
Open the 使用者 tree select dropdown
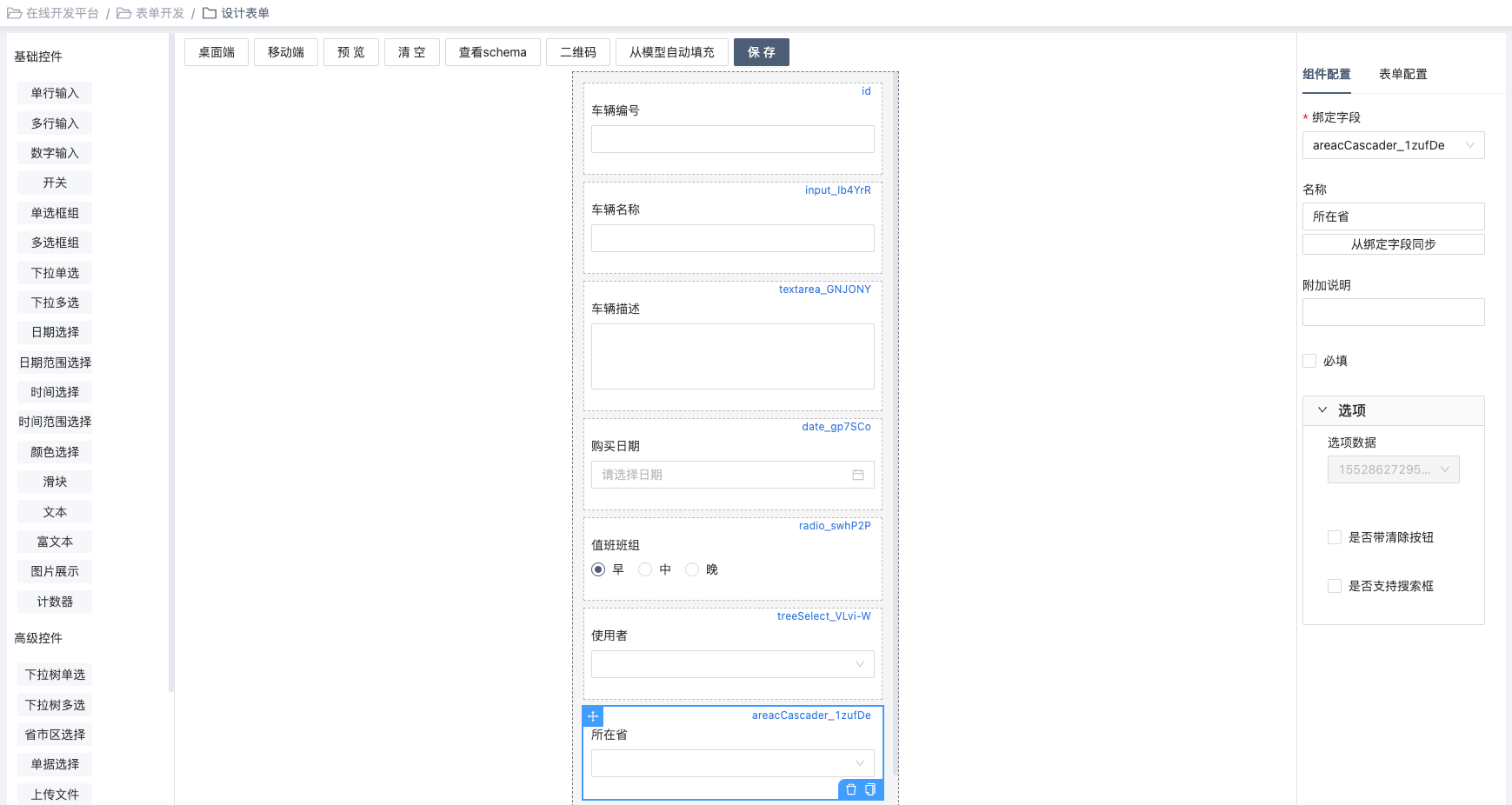click(732, 664)
